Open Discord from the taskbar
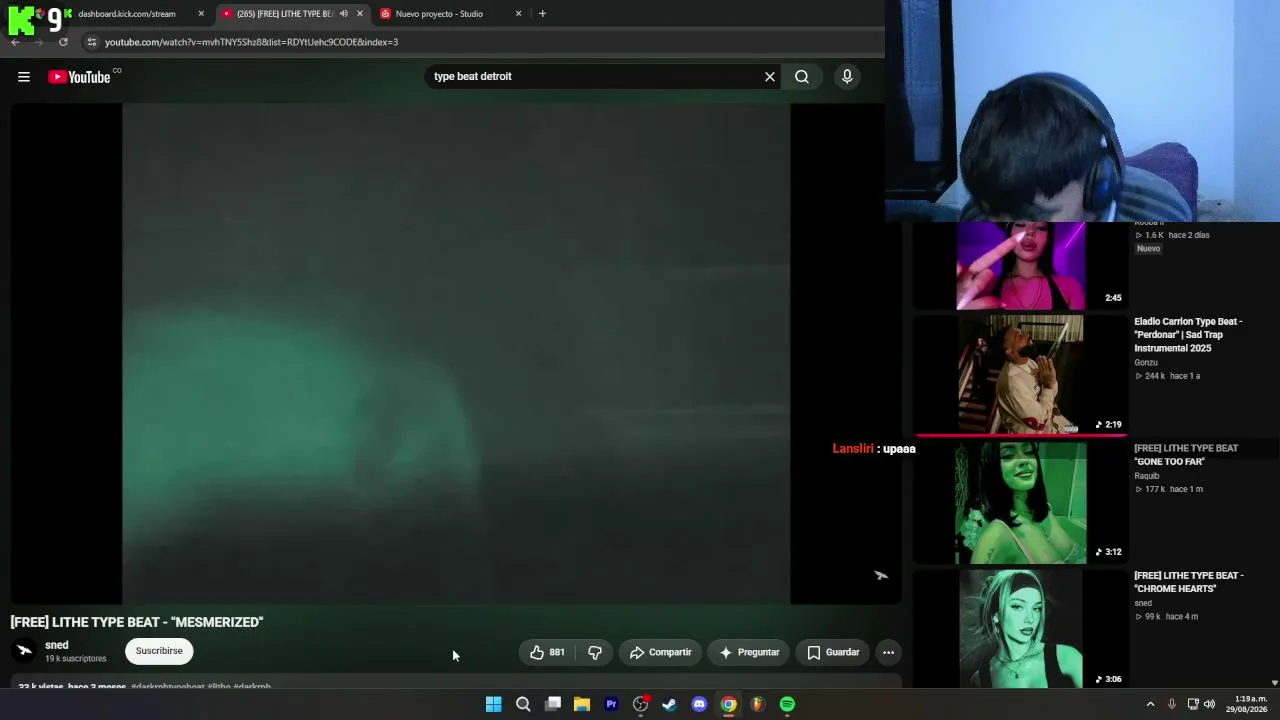The image size is (1280, 720). (699, 704)
